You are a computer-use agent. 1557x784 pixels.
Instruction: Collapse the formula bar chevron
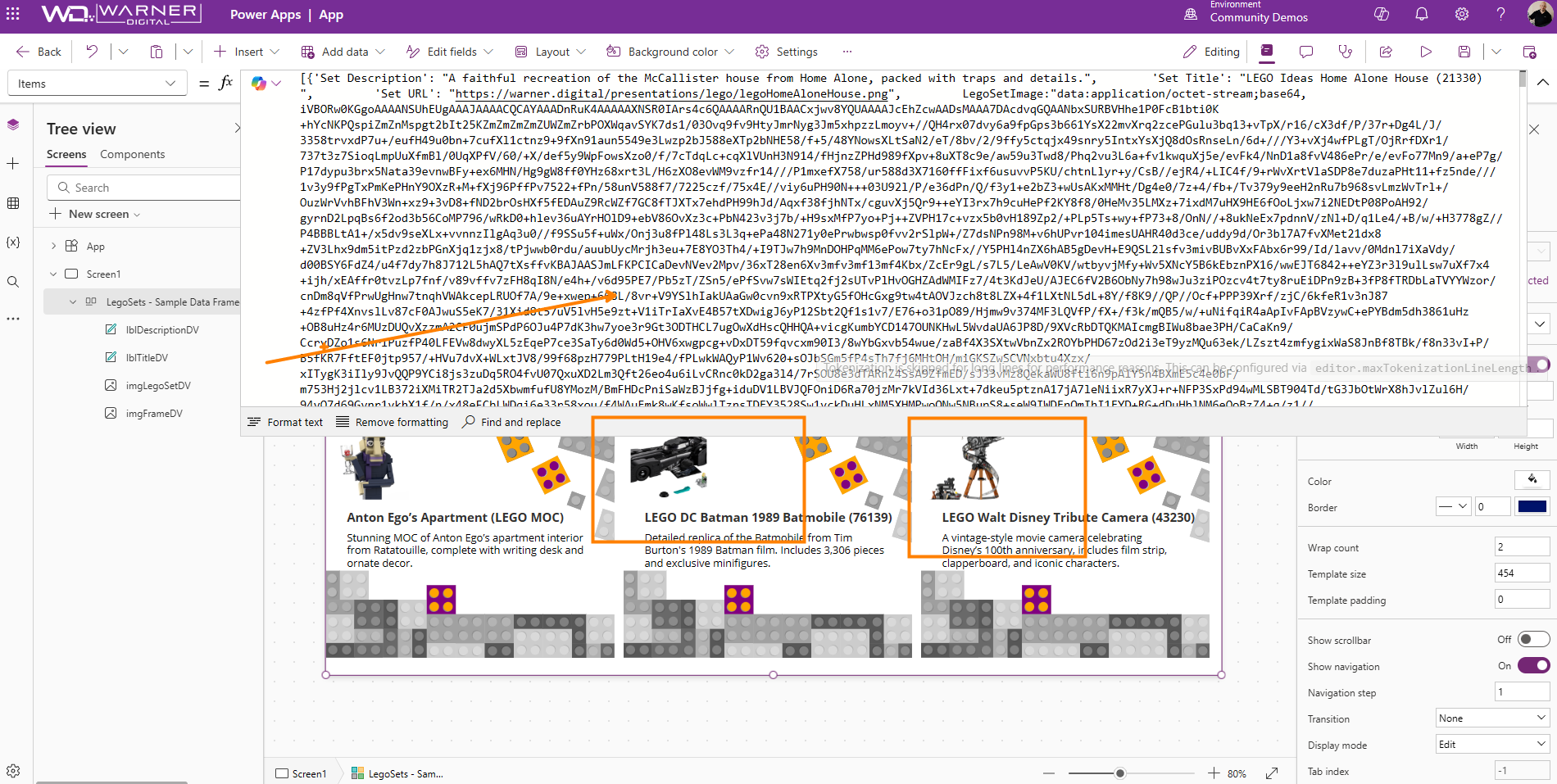tap(1542, 82)
